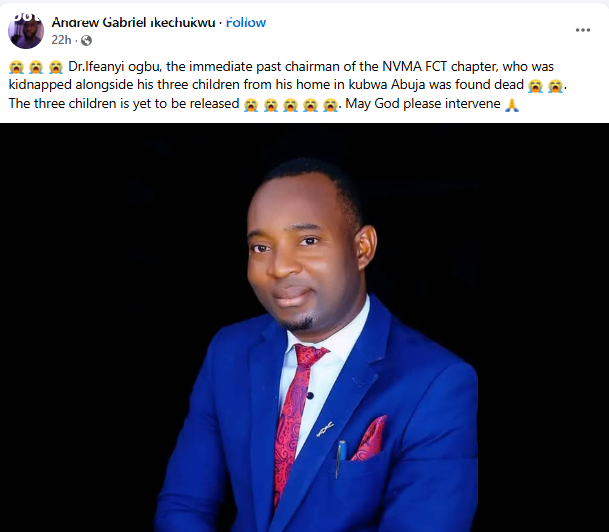Click the "May God please intervene" sentence
This screenshot has width=609, height=532.
pos(423,104)
